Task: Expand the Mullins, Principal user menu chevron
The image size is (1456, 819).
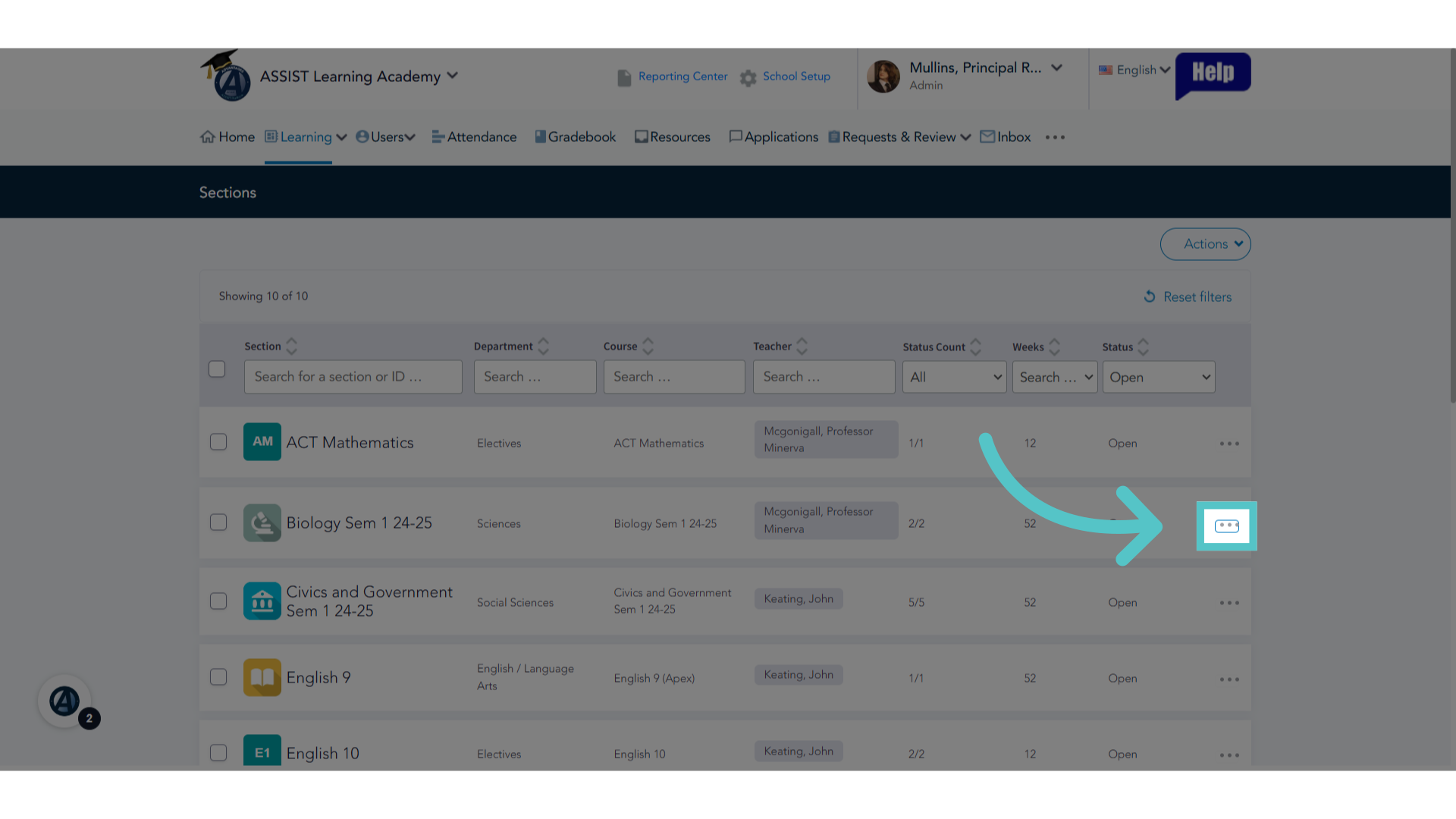Action: coord(1056,67)
